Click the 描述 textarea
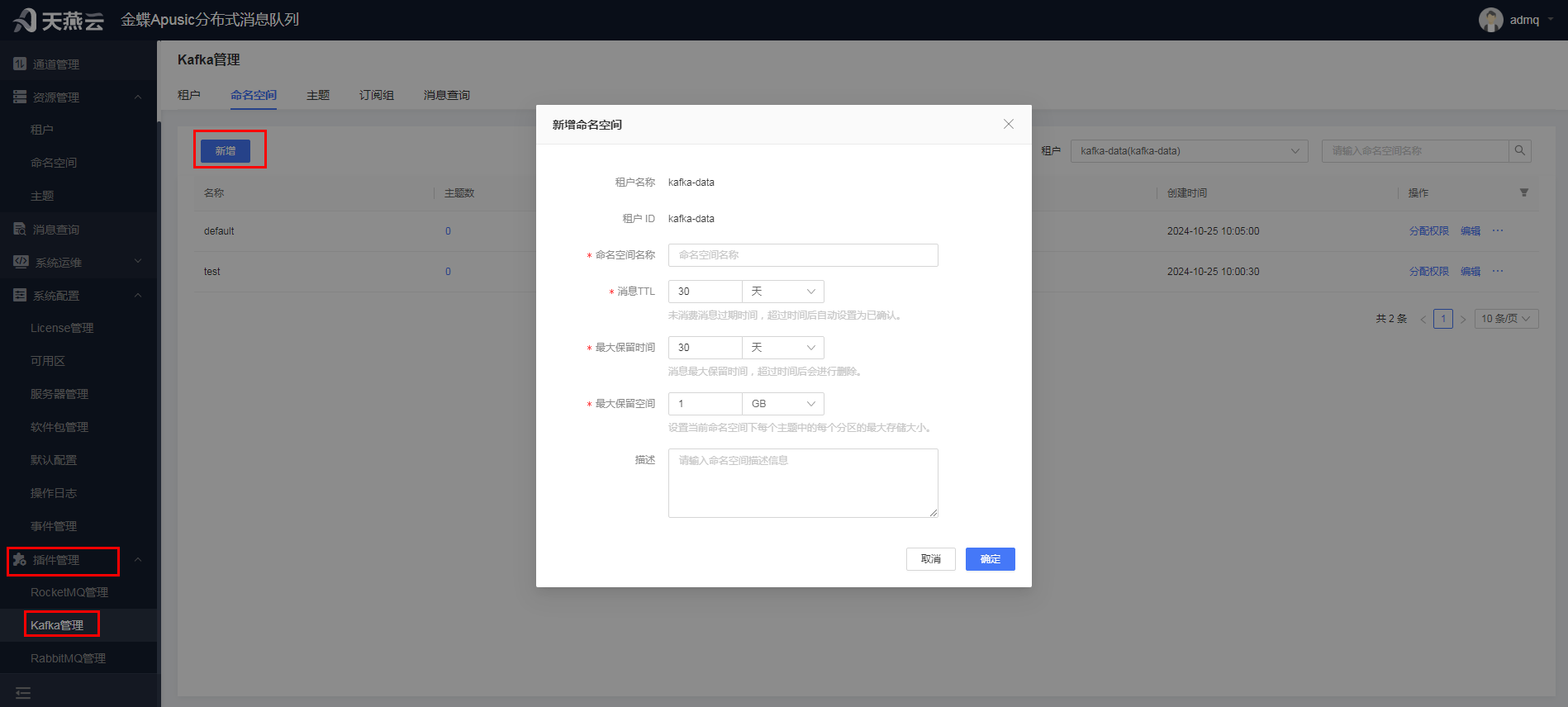1568x707 pixels. (803, 483)
